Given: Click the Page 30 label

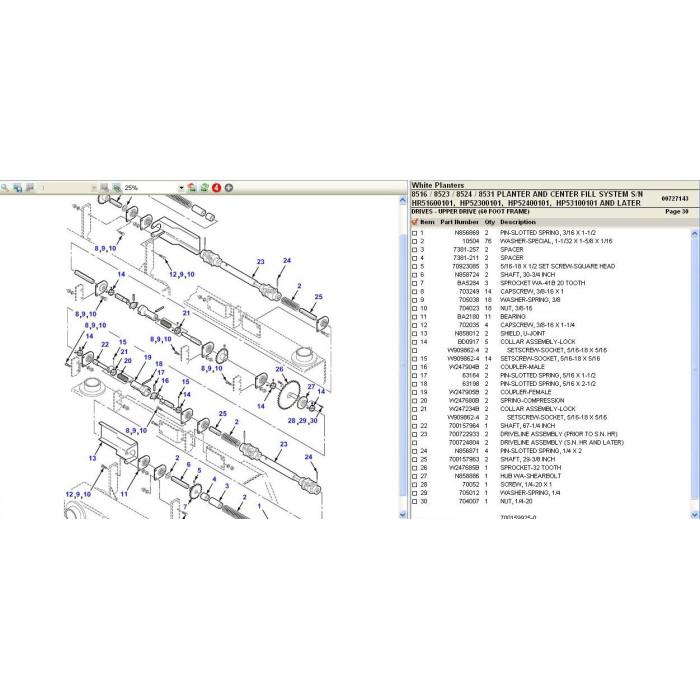Looking at the screenshot, I should 677,212.
